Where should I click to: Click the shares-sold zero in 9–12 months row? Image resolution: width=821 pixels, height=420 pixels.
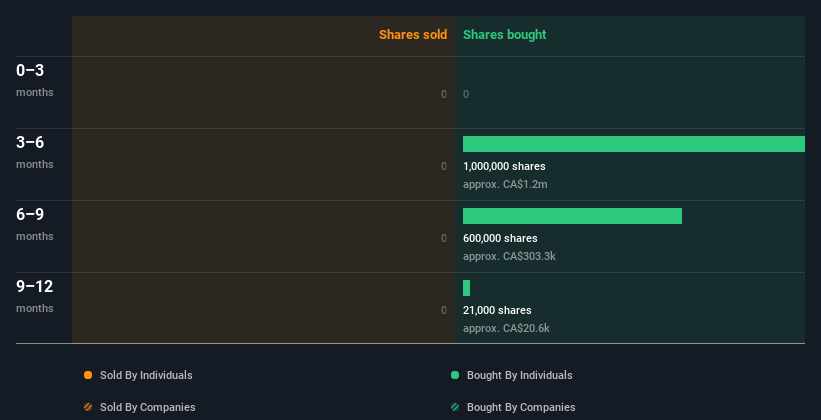coord(444,310)
